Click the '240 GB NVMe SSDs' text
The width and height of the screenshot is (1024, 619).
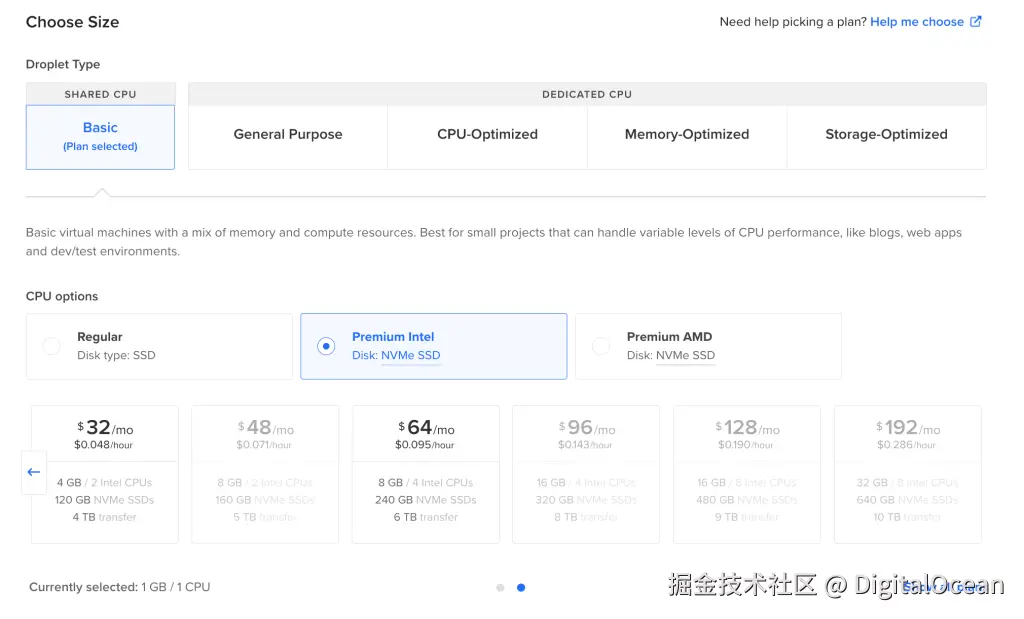[426, 500]
